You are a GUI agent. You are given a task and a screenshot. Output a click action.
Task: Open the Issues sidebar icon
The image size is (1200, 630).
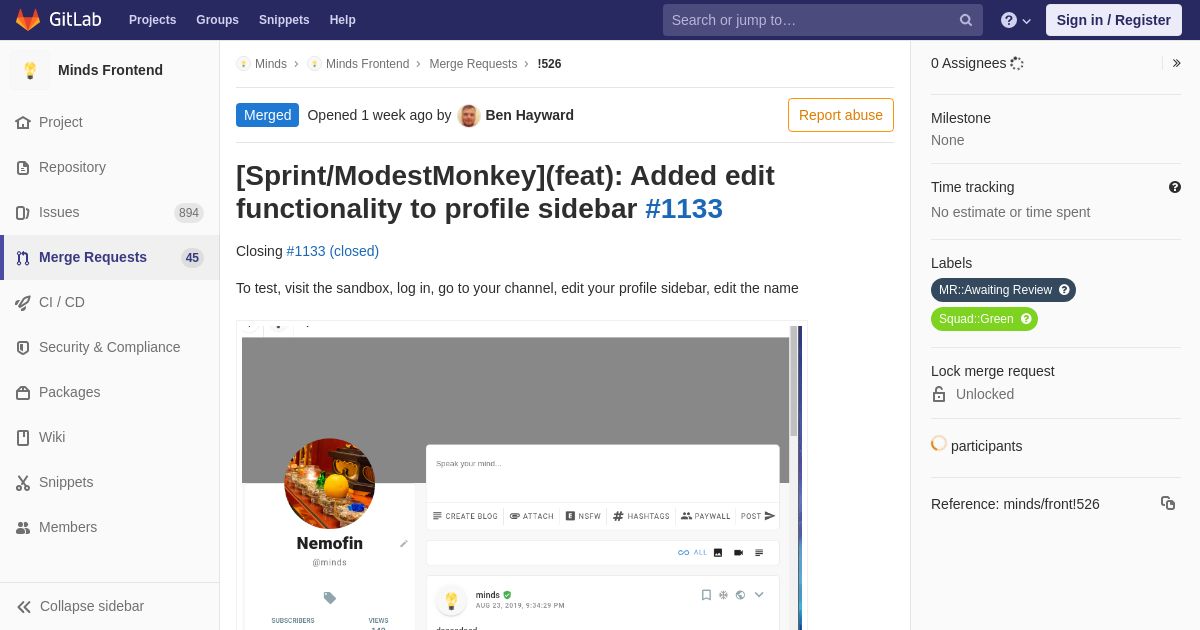[x=23, y=212]
